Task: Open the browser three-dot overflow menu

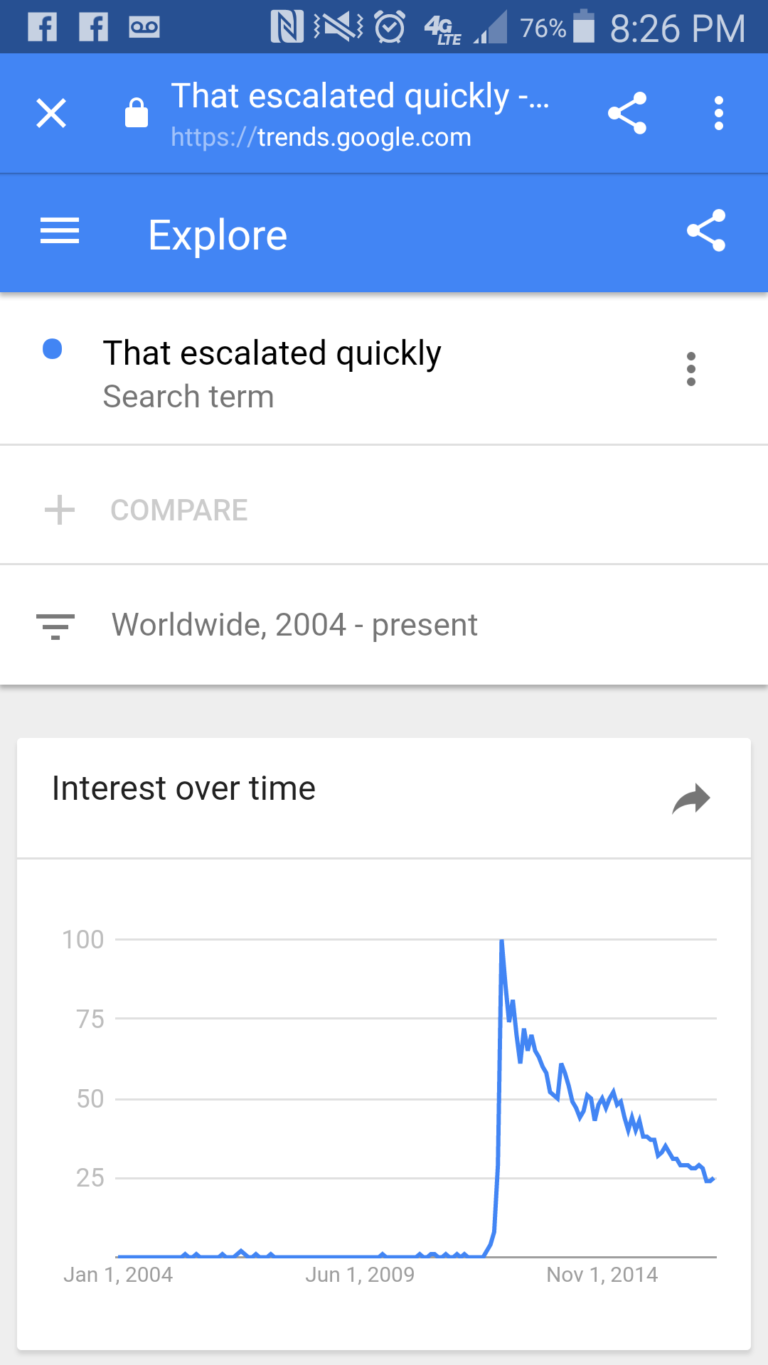Action: click(x=718, y=114)
